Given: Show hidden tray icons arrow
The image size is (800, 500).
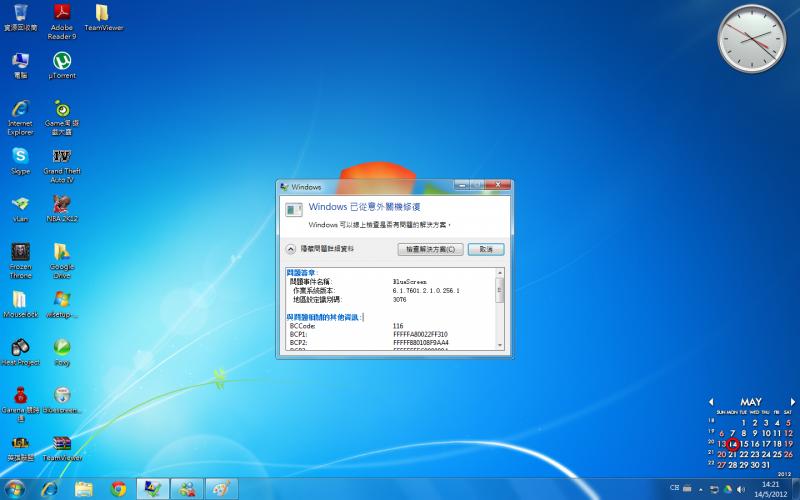Looking at the screenshot, I should click(701, 489).
